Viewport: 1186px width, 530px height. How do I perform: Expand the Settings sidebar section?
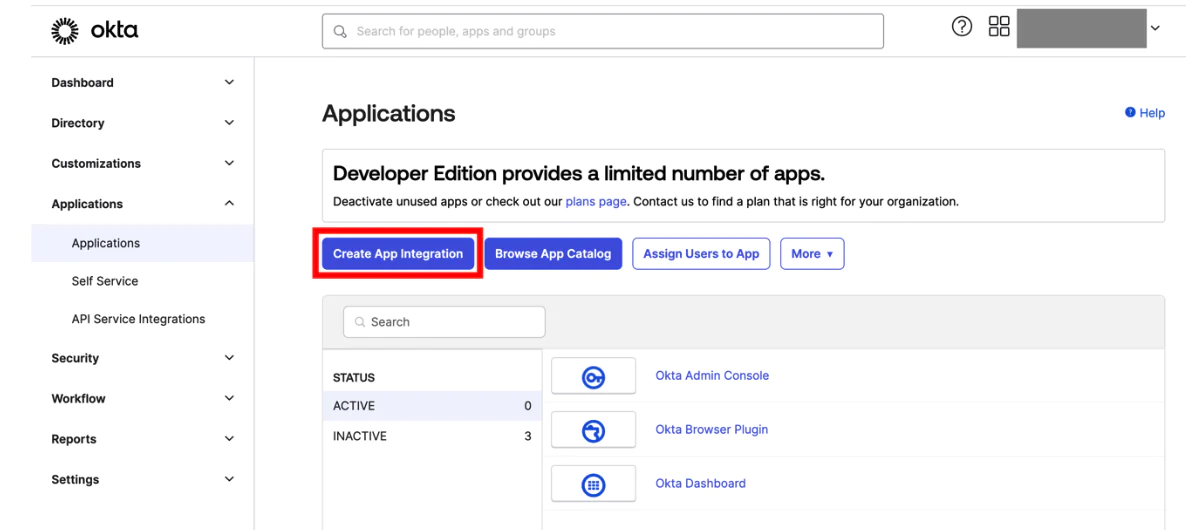click(143, 479)
